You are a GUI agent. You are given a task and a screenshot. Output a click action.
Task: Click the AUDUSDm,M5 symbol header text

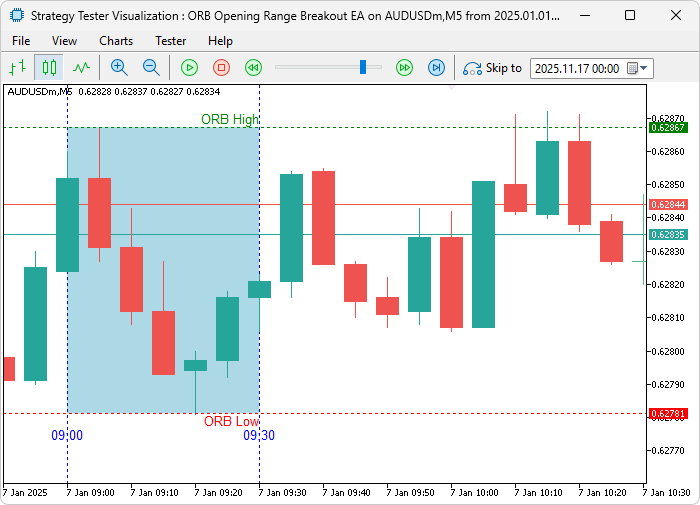coord(40,92)
